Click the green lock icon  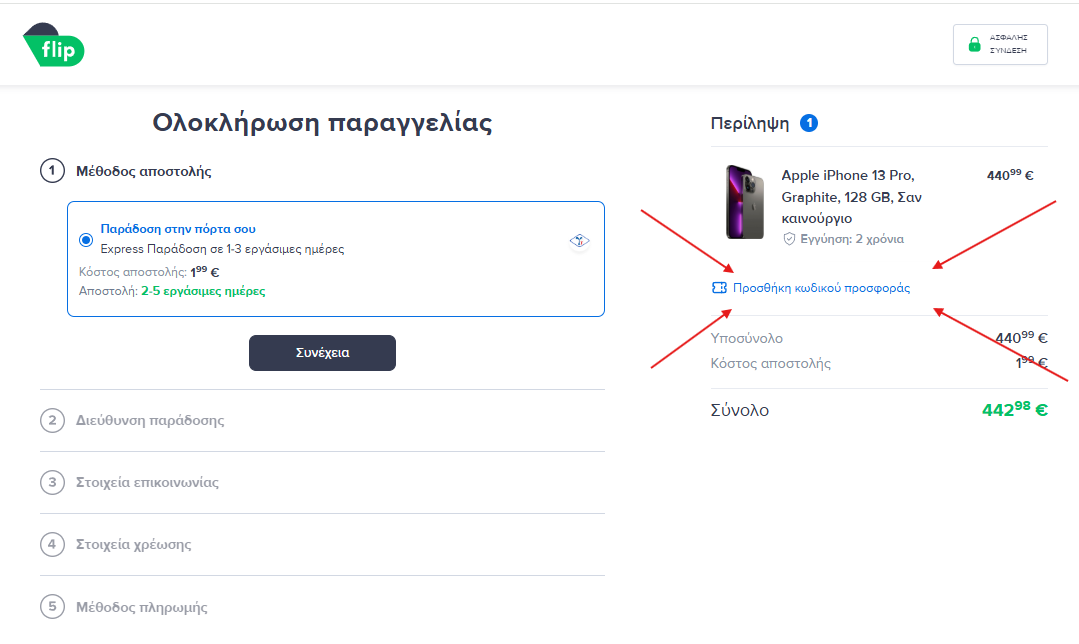(974, 44)
